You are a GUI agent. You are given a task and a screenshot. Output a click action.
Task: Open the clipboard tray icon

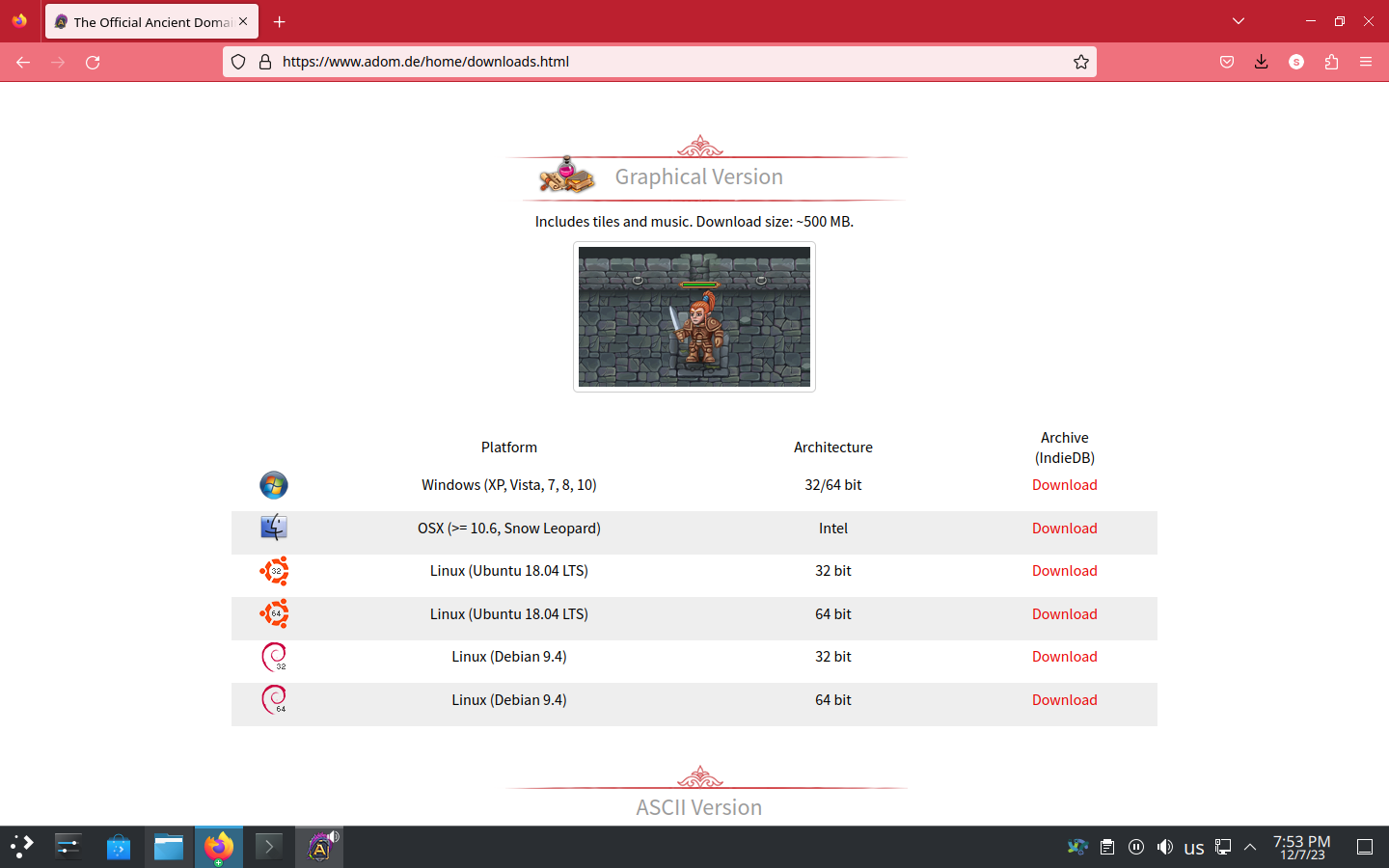[1107, 847]
